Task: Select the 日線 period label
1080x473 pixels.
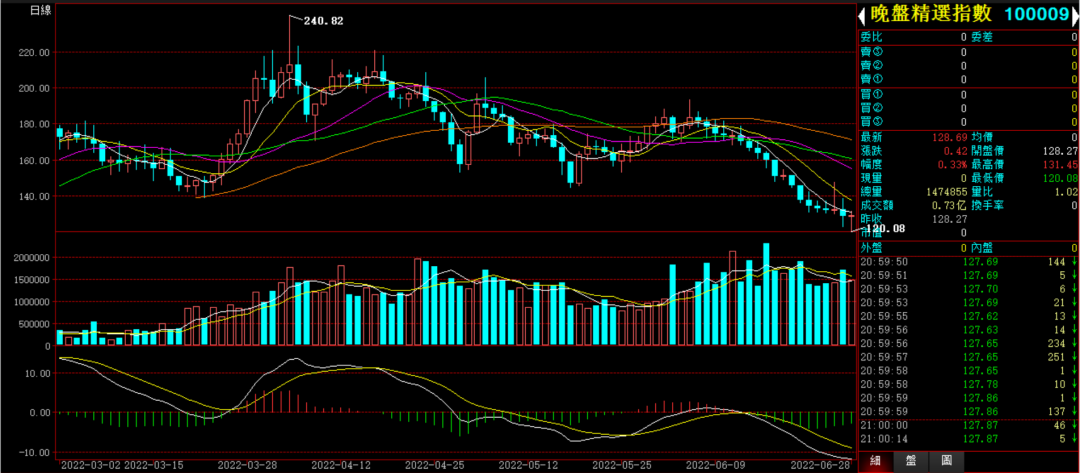Action: [39, 10]
